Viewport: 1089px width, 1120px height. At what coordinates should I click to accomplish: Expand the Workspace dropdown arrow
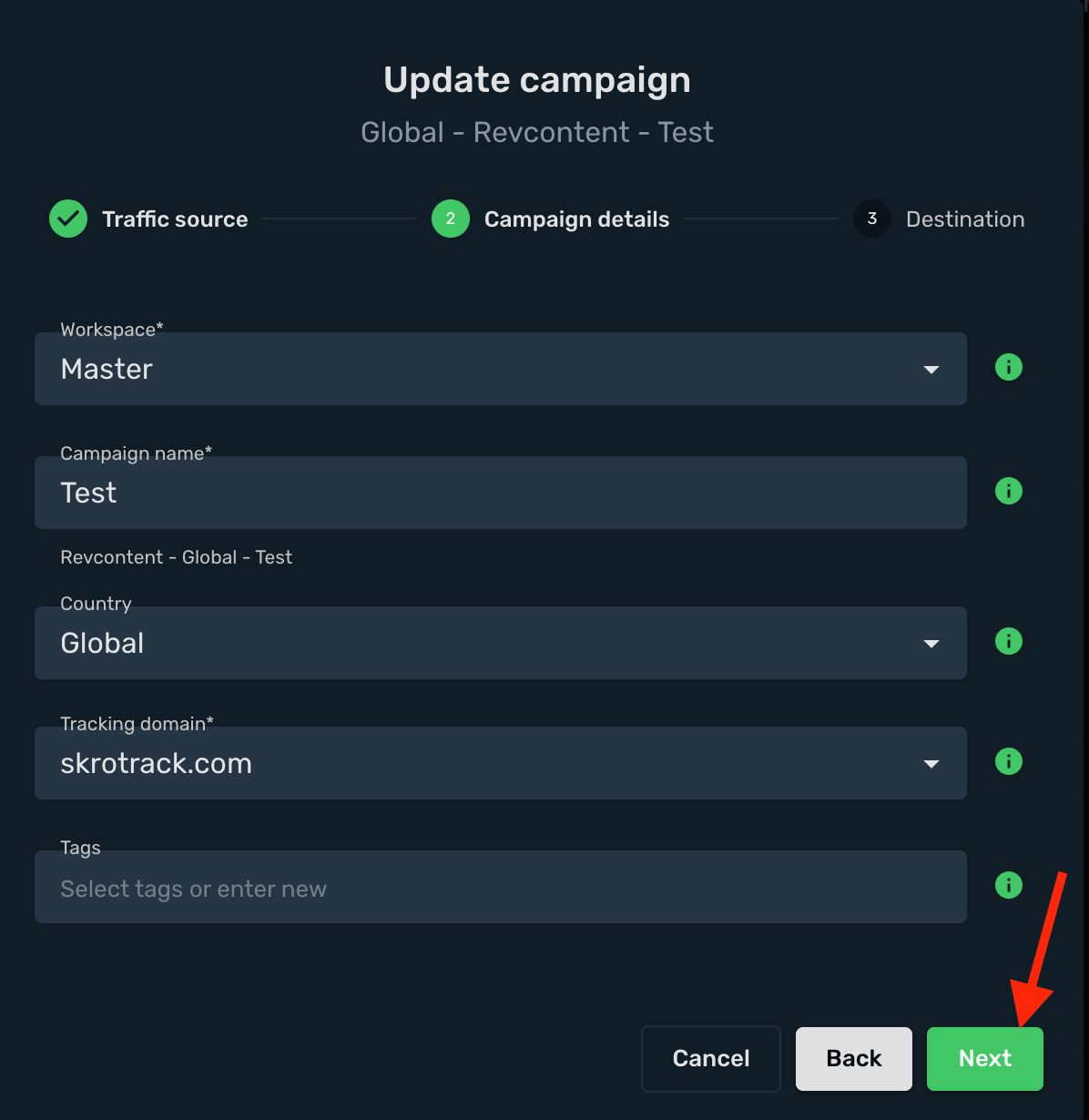(x=931, y=370)
